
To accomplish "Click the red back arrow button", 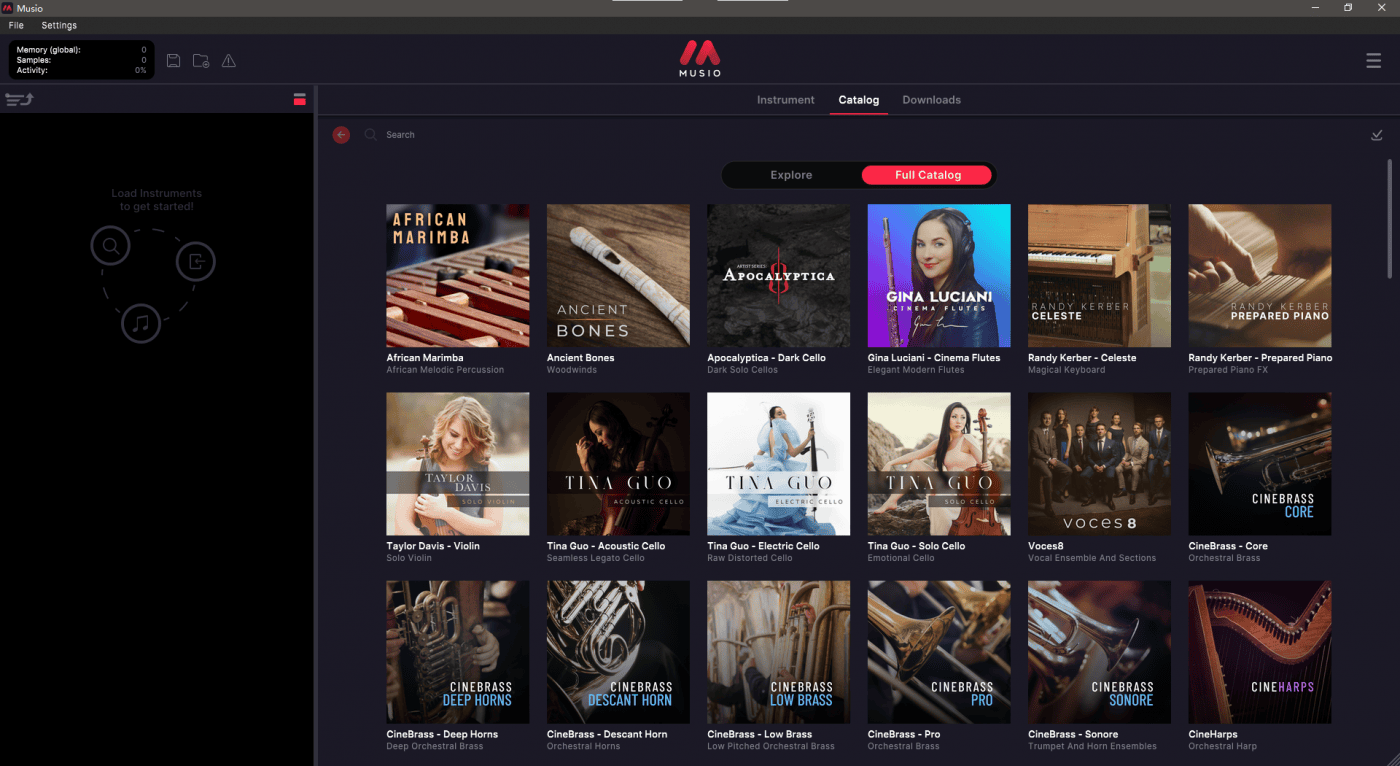I will 341,134.
